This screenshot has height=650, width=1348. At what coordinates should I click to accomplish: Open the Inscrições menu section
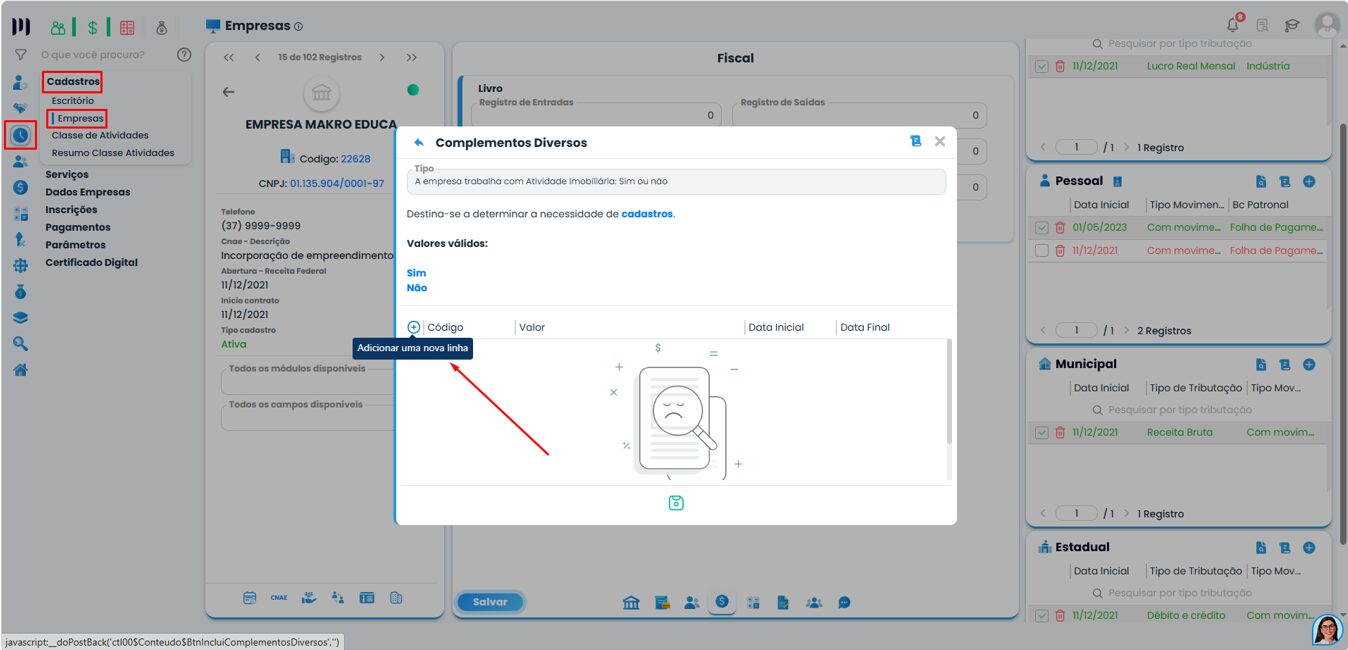coord(71,210)
